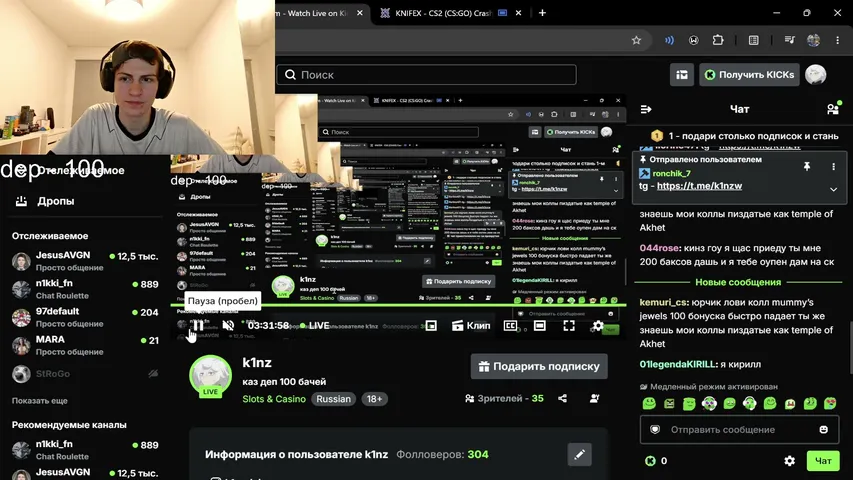Click the audio playing indicator in address bar

(669, 40)
